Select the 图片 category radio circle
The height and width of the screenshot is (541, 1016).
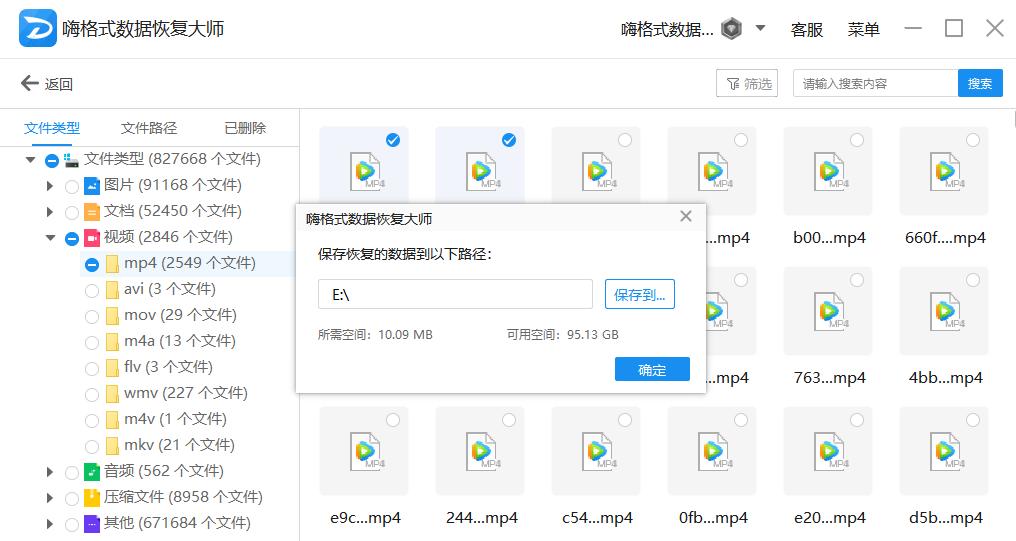coord(72,187)
